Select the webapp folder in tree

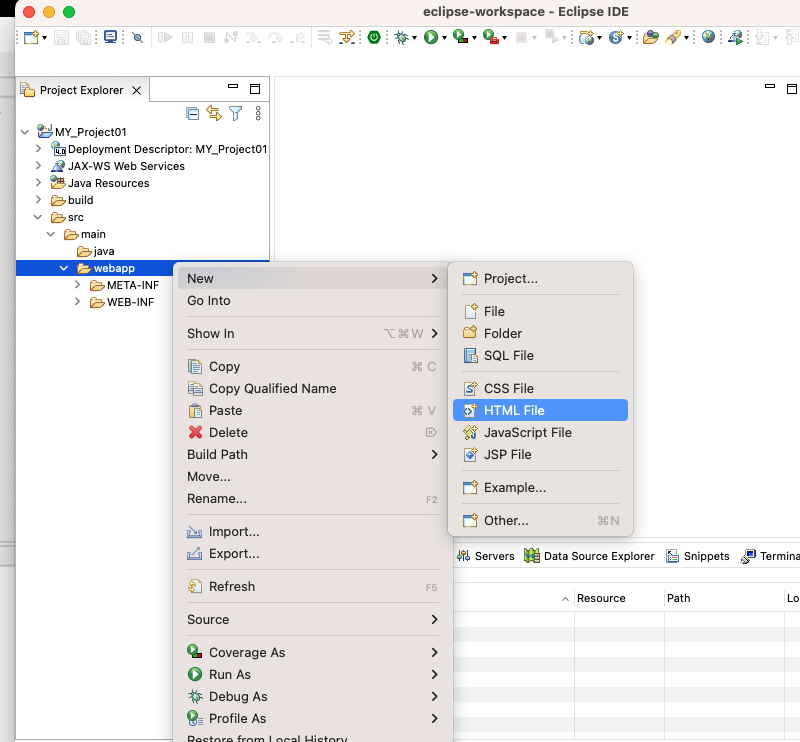click(x=106, y=268)
